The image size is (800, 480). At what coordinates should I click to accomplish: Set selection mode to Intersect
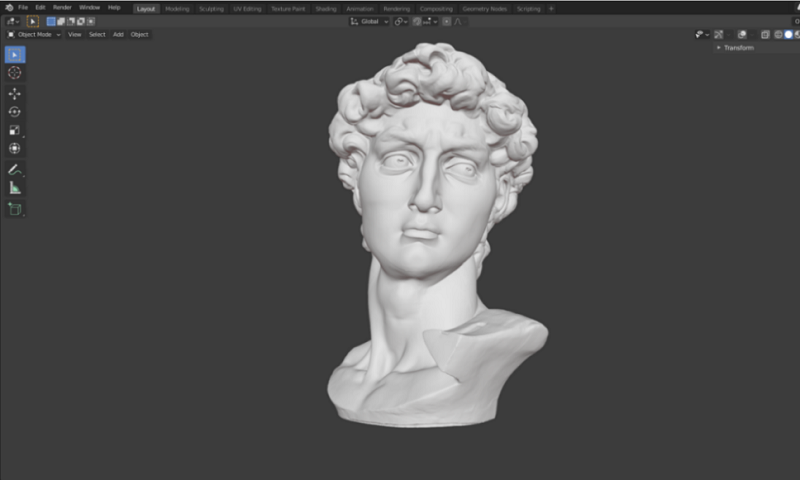91,21
